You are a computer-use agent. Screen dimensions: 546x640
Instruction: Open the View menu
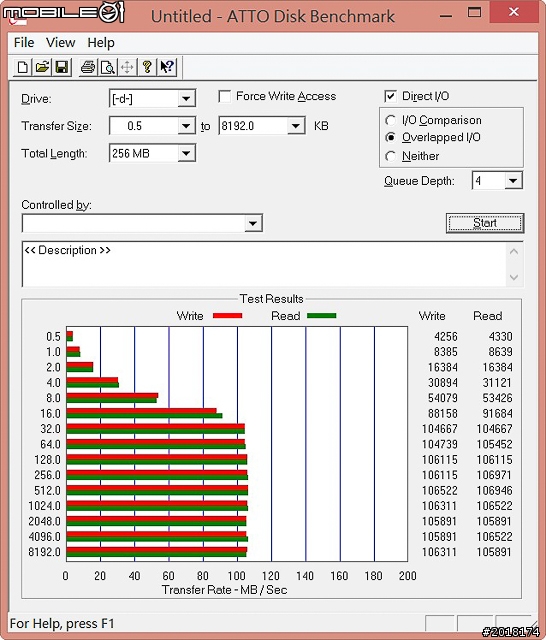pos(60,42)
